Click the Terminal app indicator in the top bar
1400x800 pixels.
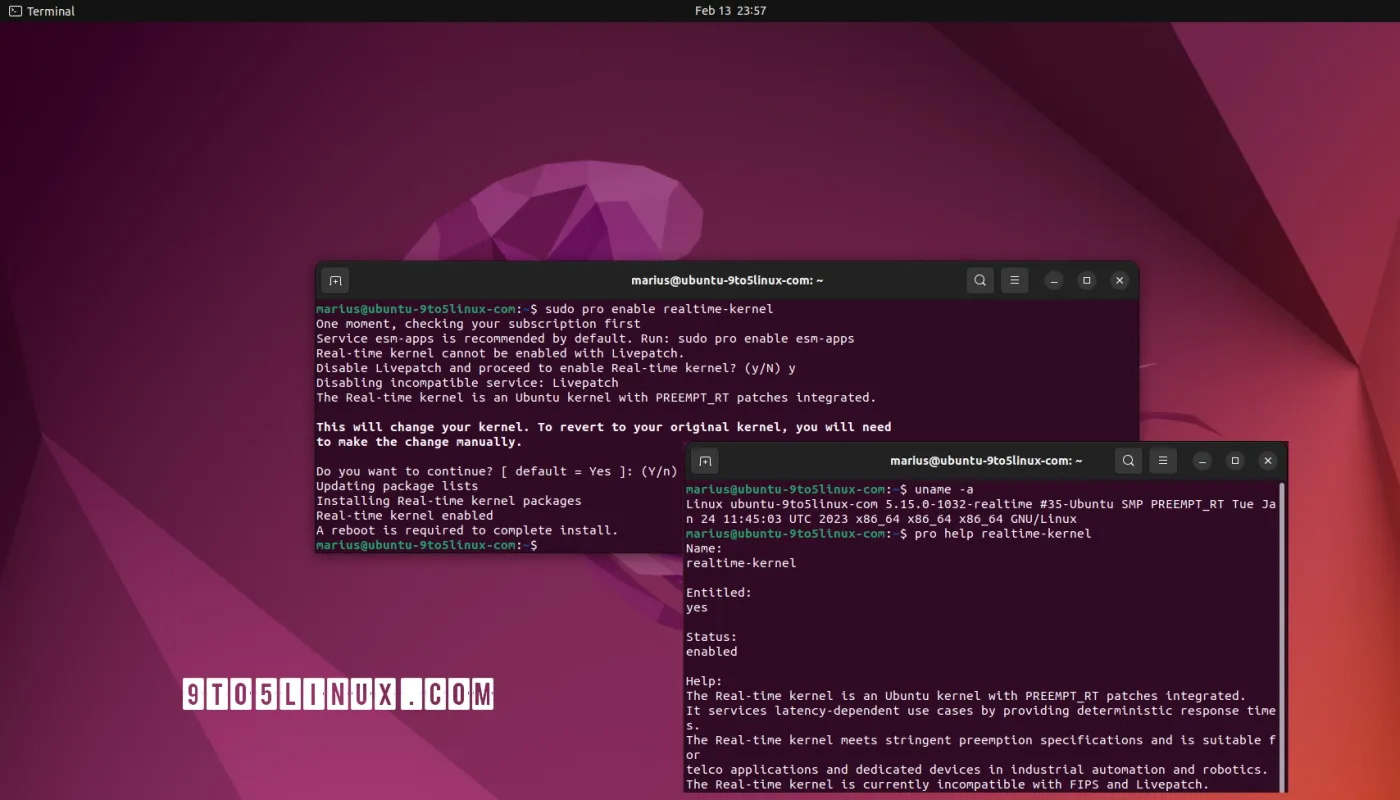(40, 11)
